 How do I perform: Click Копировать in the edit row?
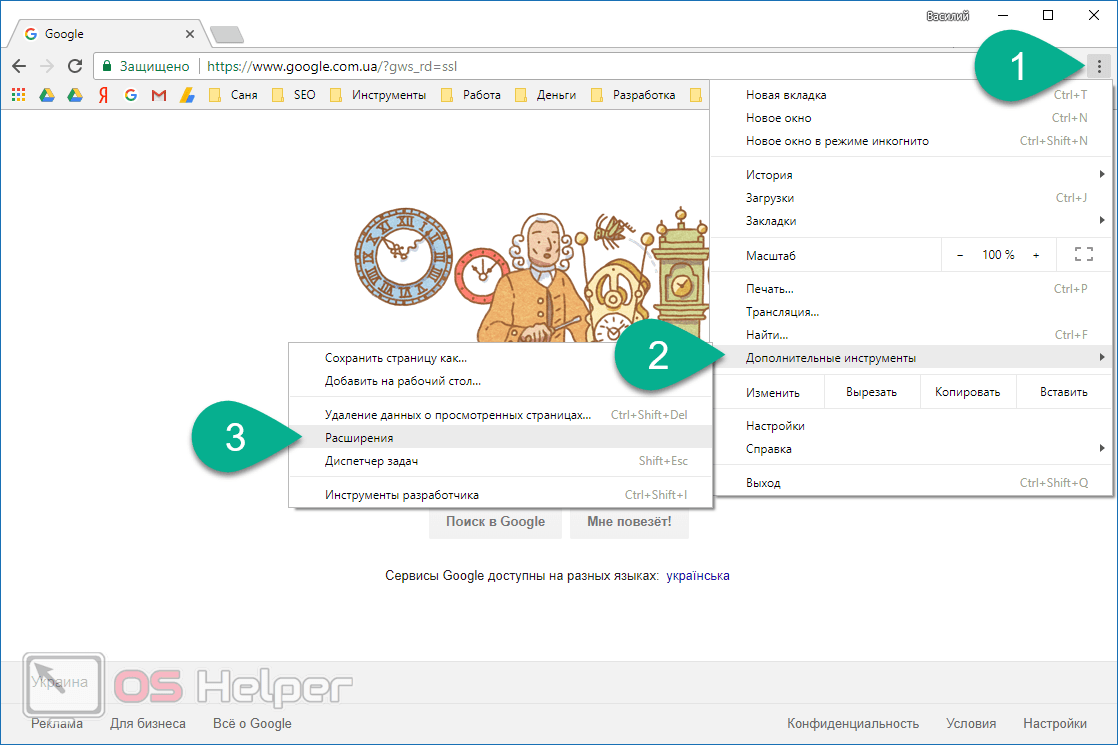point(967,392)
